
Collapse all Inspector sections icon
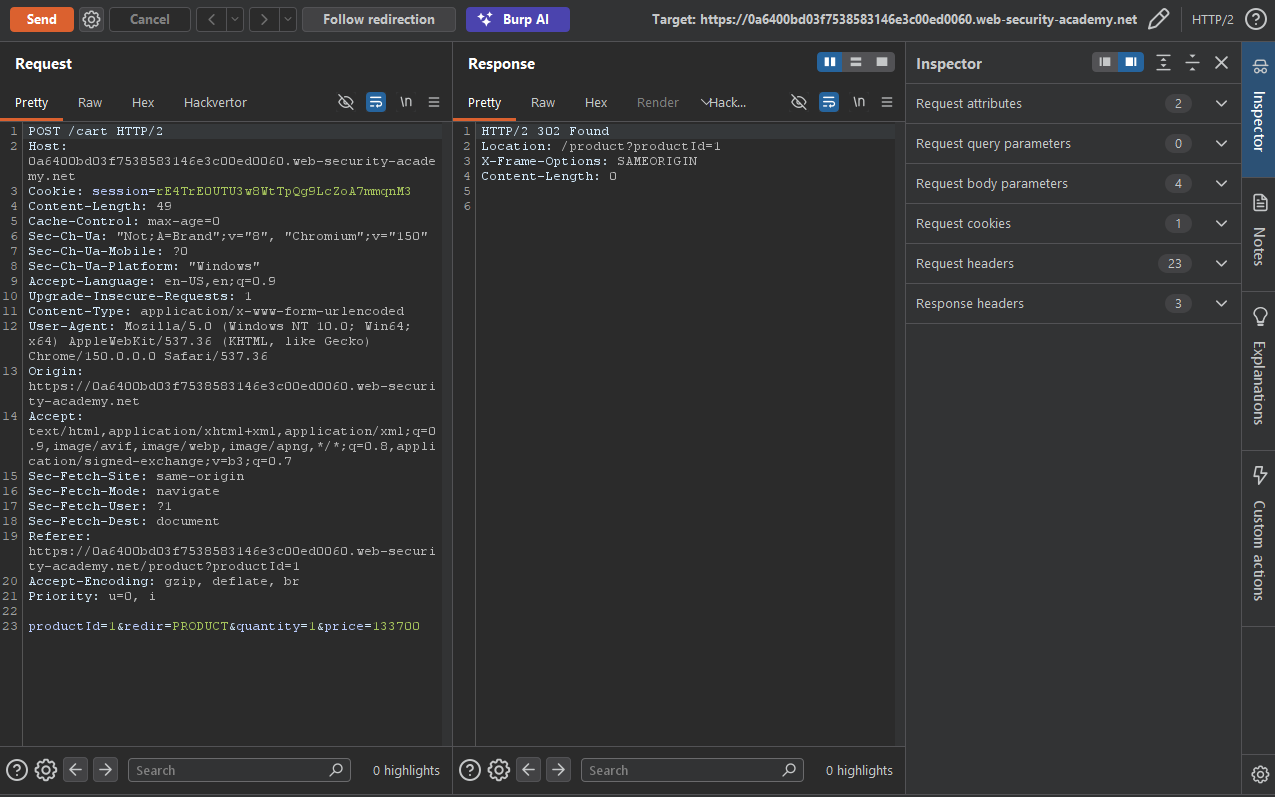pos(1192,63)
